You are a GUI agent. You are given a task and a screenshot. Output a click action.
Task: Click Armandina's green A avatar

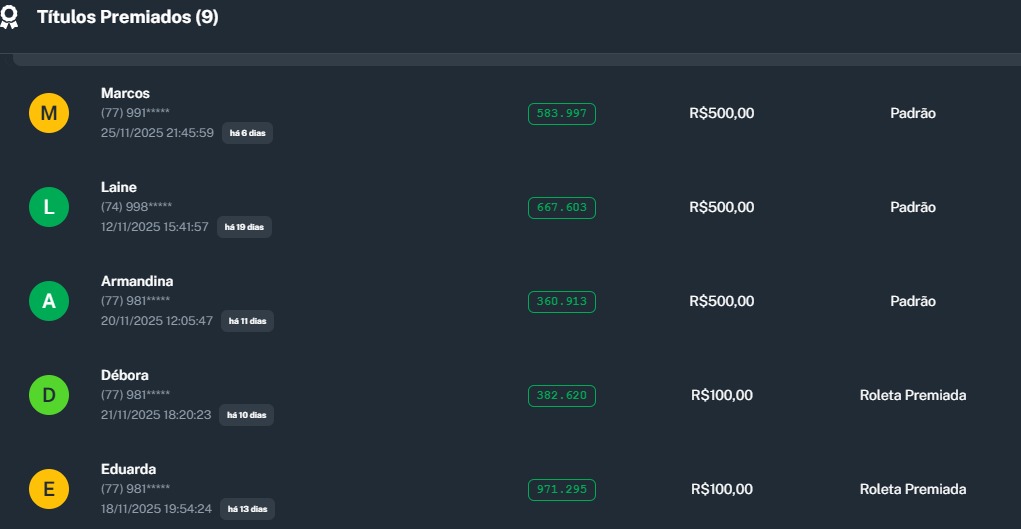49,301
